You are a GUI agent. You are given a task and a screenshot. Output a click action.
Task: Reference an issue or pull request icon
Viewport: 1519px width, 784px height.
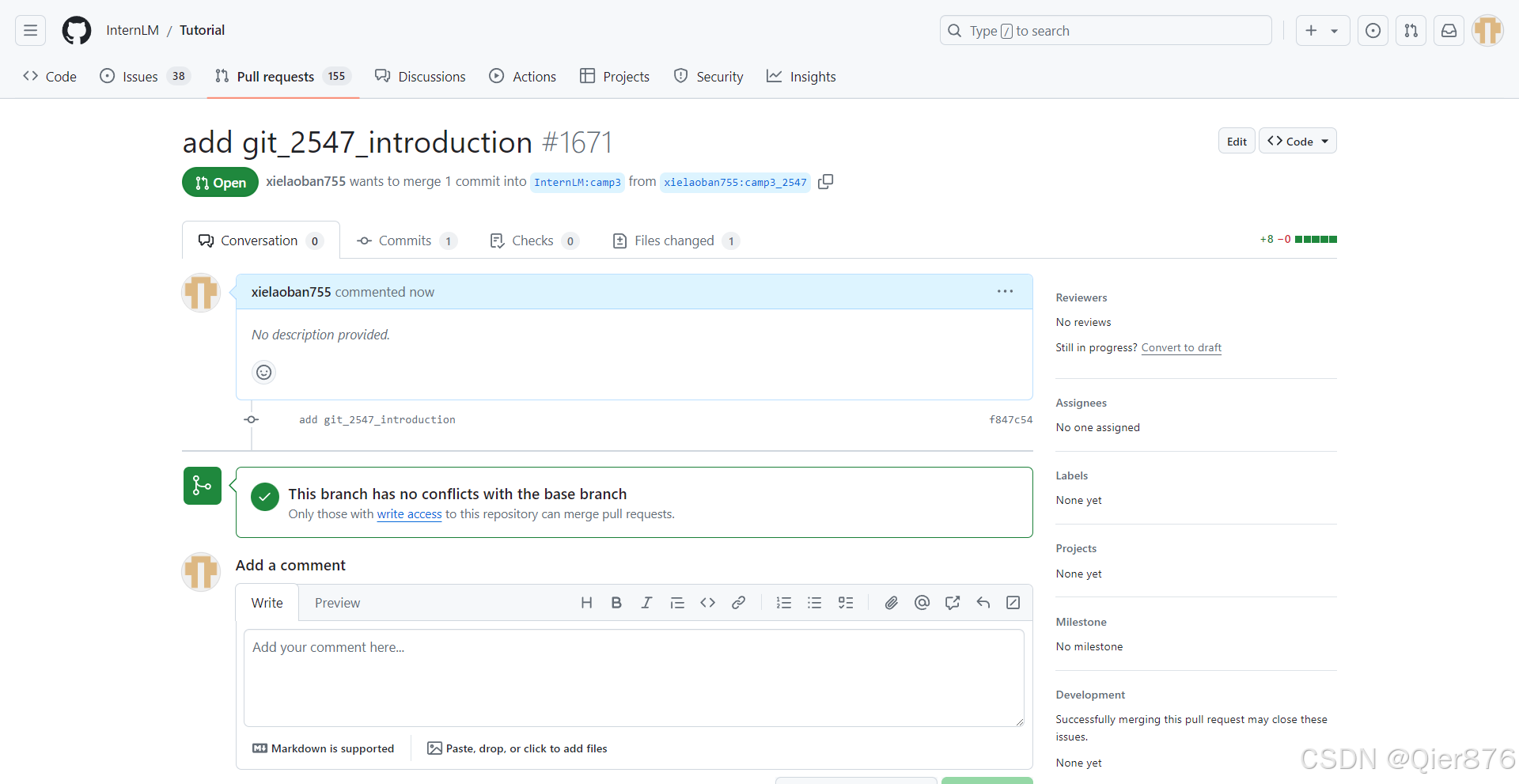[953, 603]
